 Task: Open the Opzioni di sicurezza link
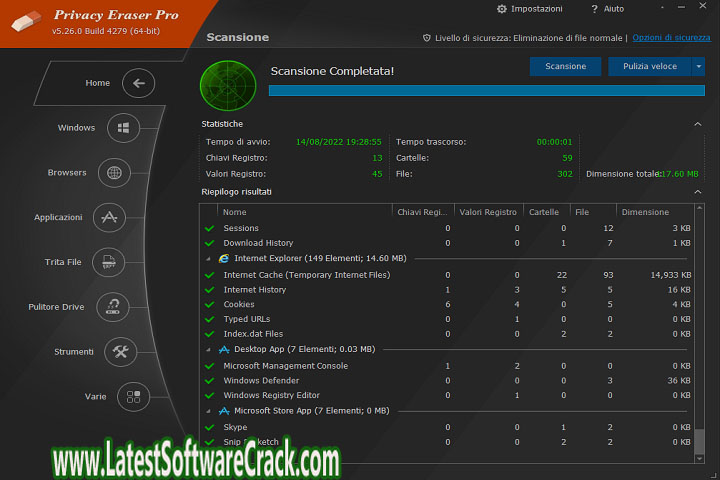[671, 38]
